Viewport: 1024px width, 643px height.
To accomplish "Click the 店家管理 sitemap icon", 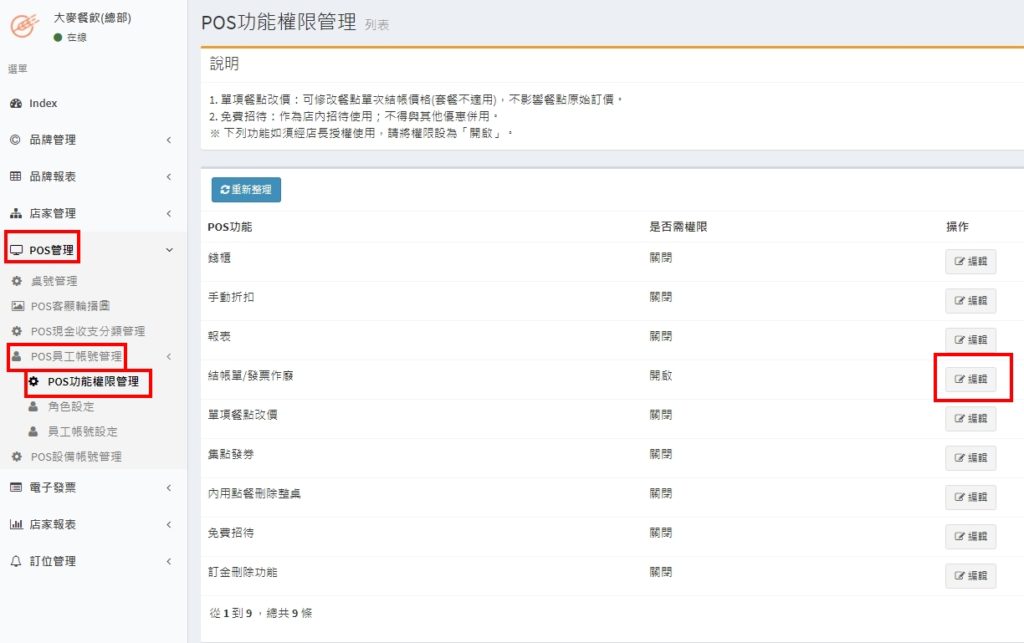I will coord(16,214).
